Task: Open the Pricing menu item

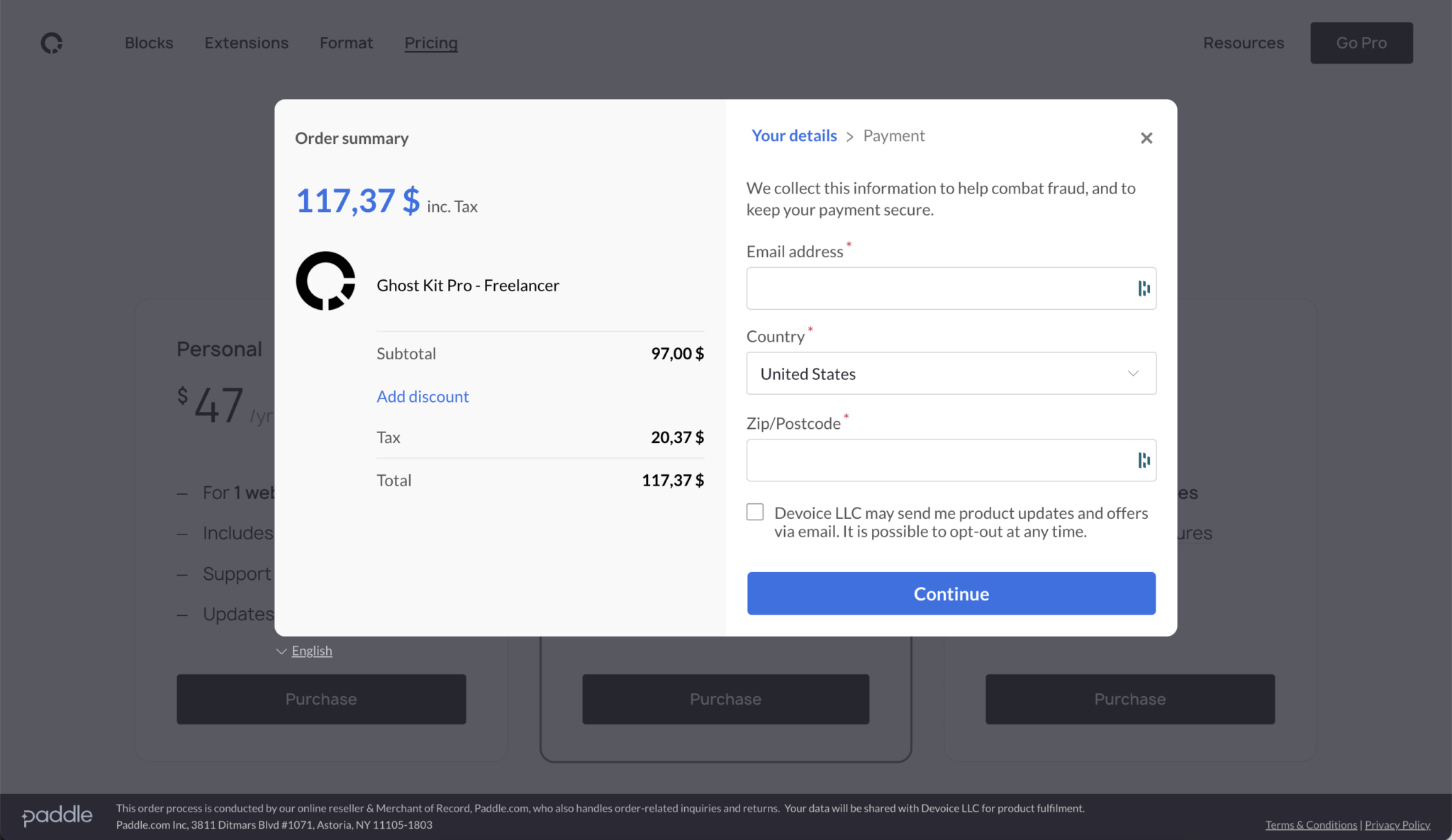Action: coord(430,43)
